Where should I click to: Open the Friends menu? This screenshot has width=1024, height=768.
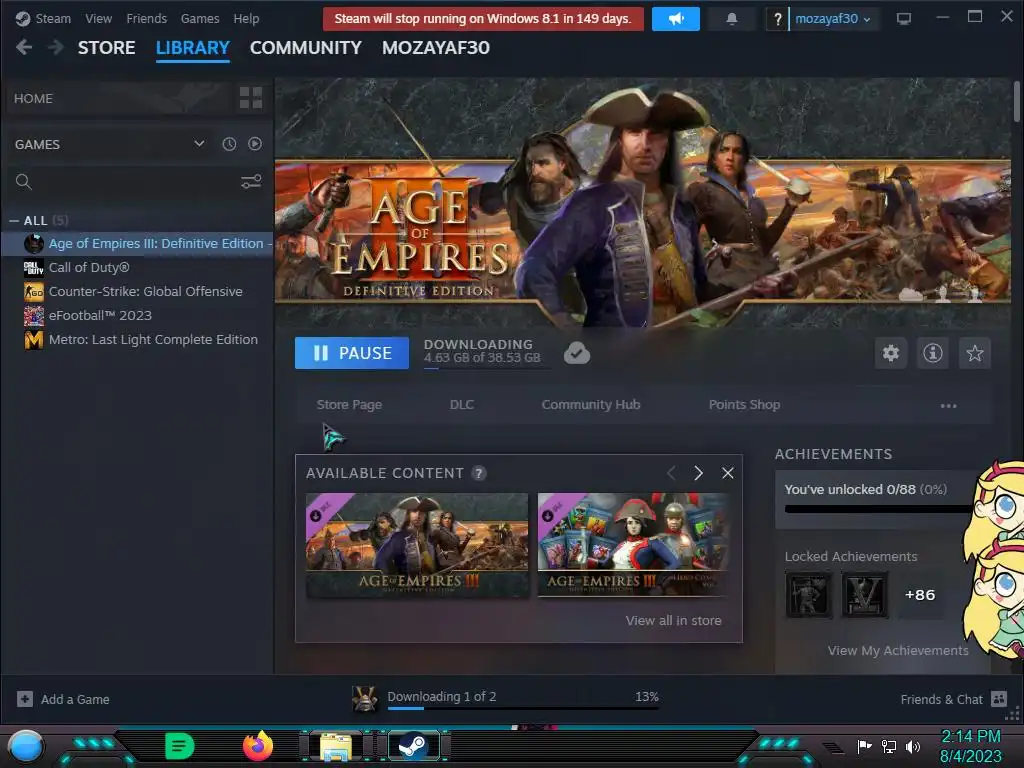(x=146, y=18)
